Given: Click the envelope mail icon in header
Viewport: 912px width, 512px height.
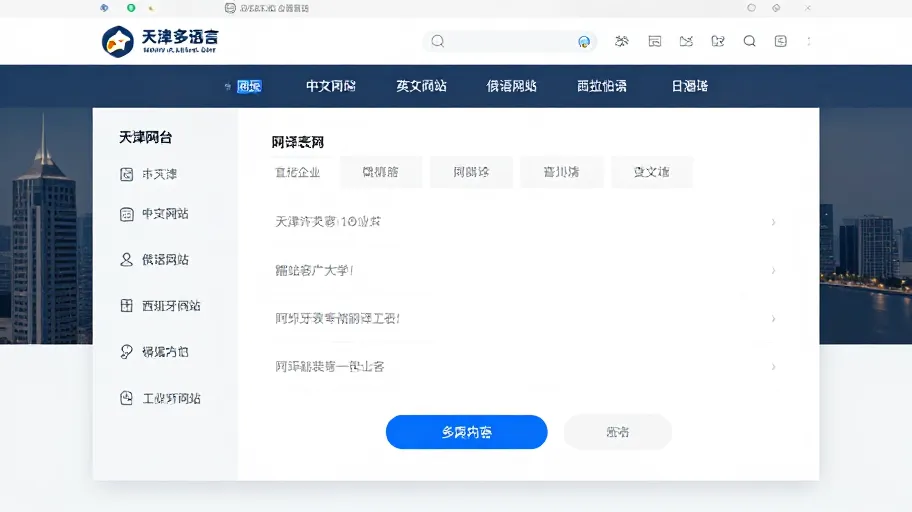Looking at the screenshot, I should pyautogui.click(x=686, y=41).
